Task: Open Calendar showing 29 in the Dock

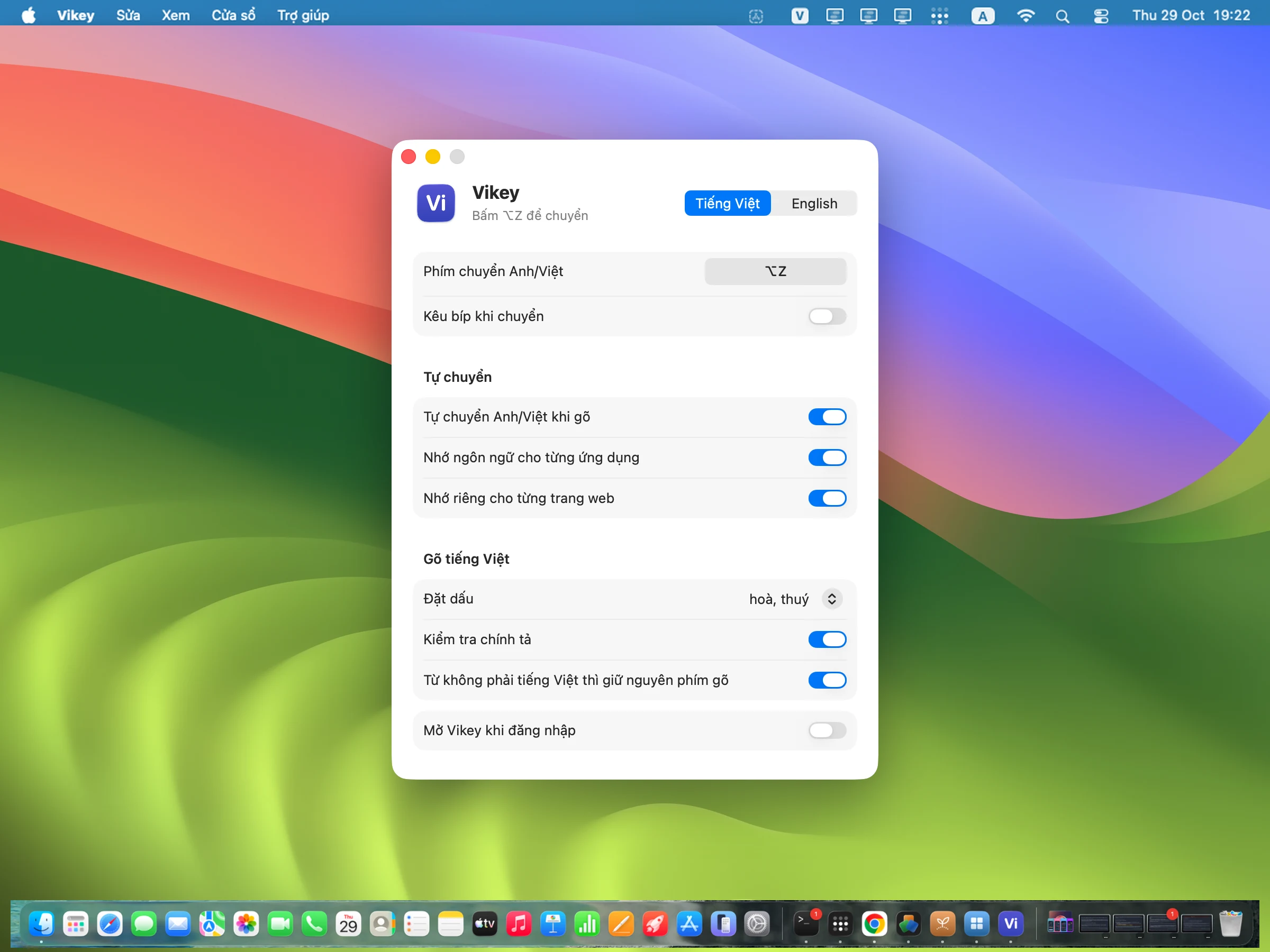Action: point(348,924)
